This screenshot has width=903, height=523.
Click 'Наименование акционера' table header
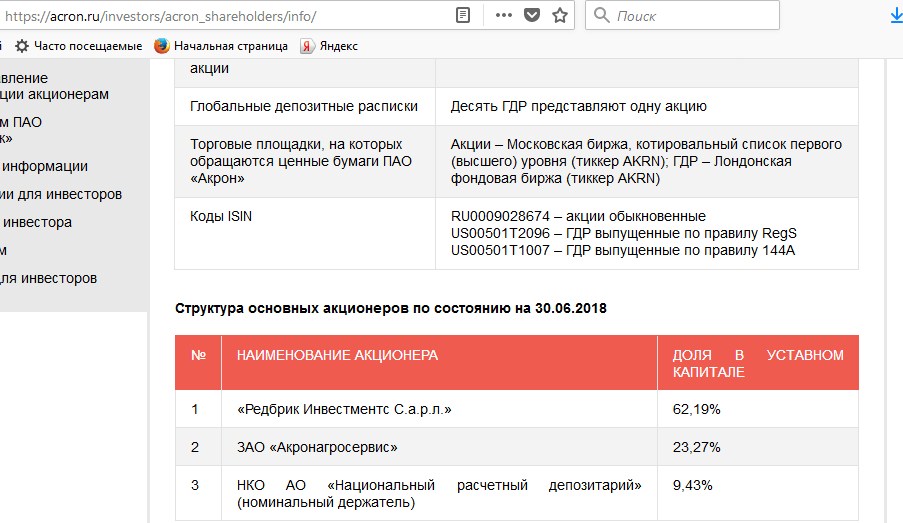pyautogui.click(x=337, y=355)
